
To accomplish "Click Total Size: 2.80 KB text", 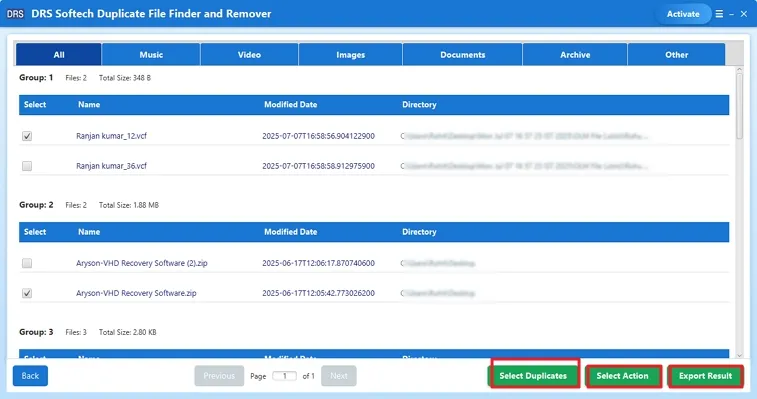I will 127,332.
